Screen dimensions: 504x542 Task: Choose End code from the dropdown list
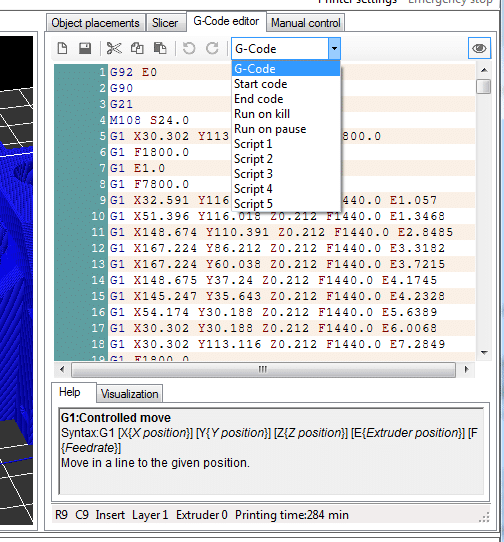[x=286, y=99]
